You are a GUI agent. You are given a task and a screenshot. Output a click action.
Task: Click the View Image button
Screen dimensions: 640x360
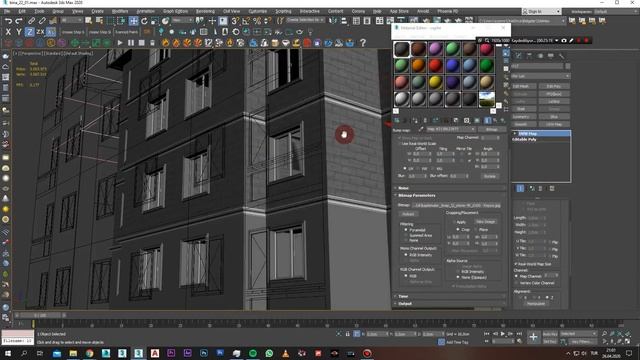486,222
